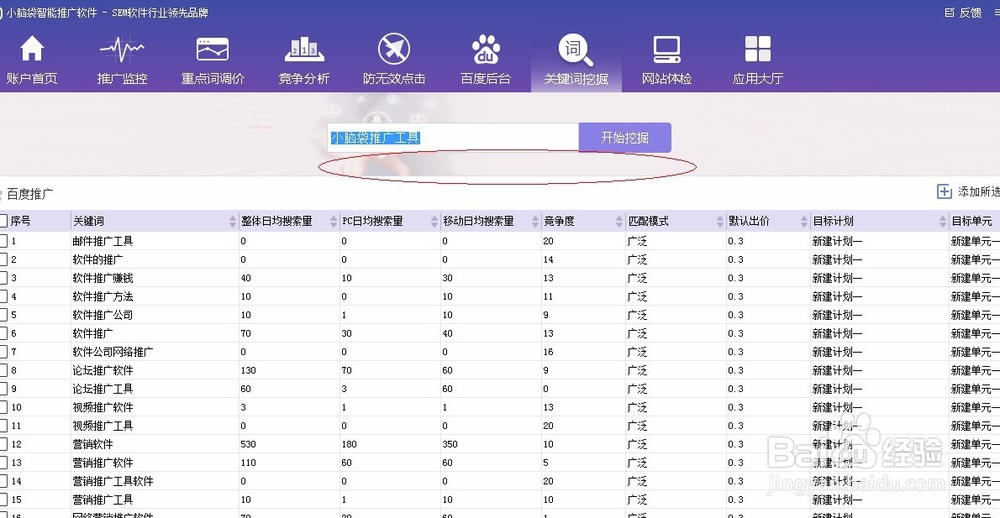1000x518 pixels.
Task: Open 重点词调价 chart icon
Action: click(212, 50)
